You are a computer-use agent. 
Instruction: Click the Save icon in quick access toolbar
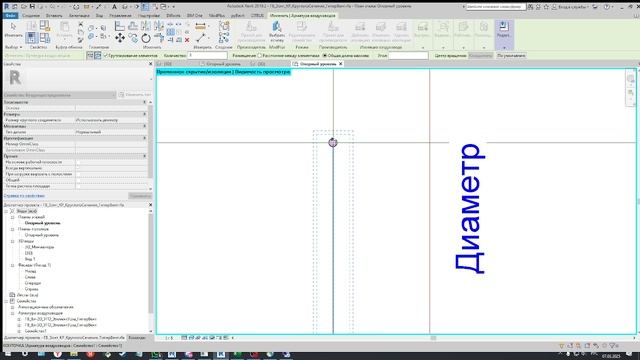[x=32, y=7]
